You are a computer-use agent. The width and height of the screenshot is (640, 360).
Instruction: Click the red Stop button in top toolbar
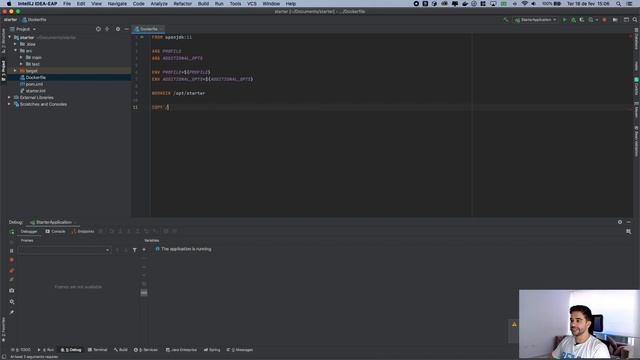point(604,20)
